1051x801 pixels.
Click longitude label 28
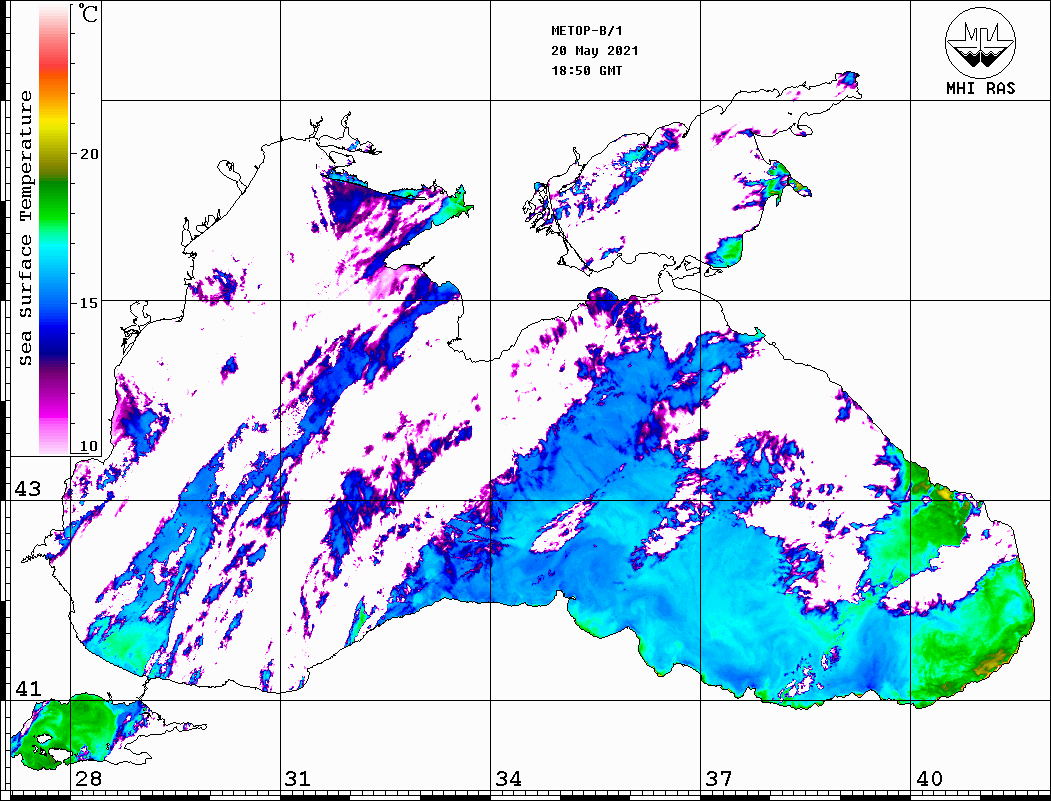tap(88, 779)
